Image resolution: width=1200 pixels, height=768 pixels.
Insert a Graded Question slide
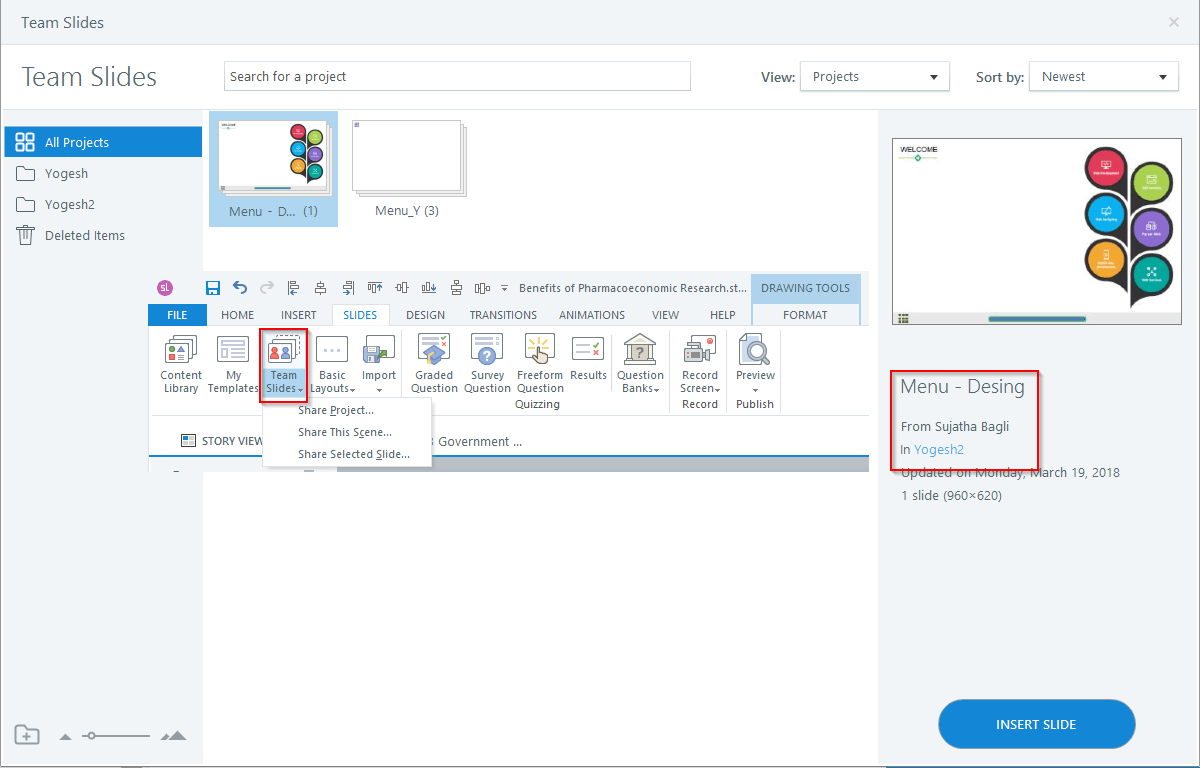(434, 364)
